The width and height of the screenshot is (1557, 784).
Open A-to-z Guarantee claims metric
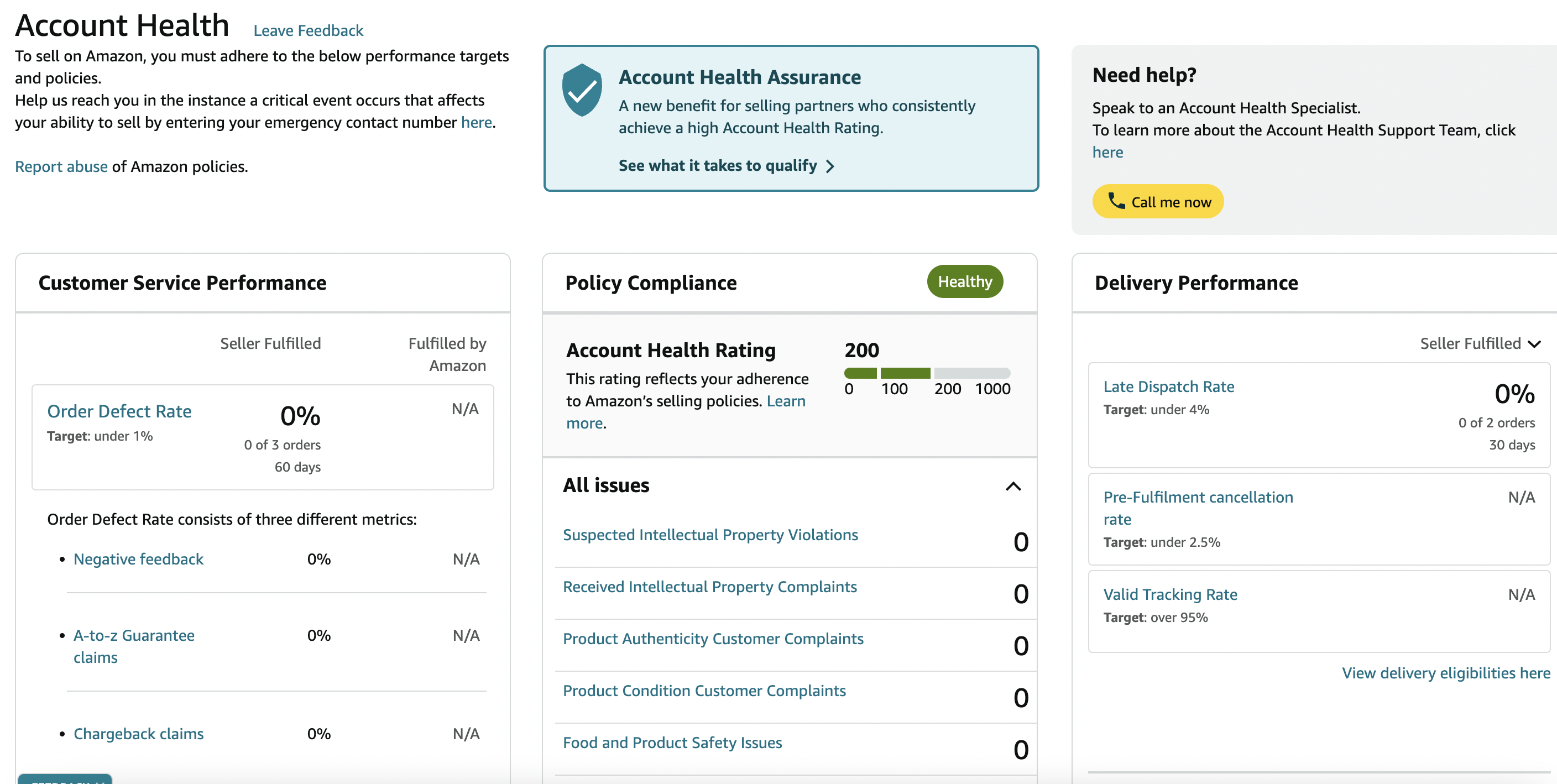[134, 646]
